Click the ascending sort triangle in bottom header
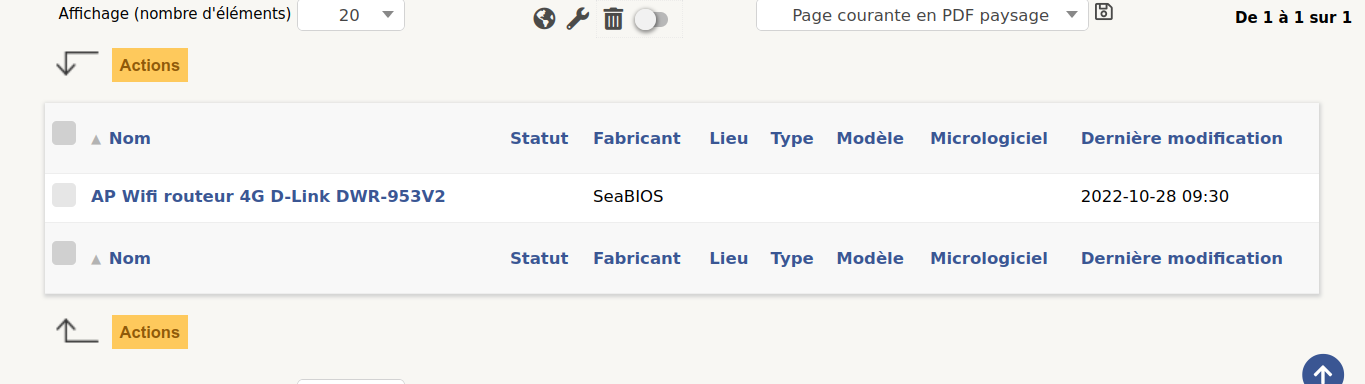 pos(96,260)
